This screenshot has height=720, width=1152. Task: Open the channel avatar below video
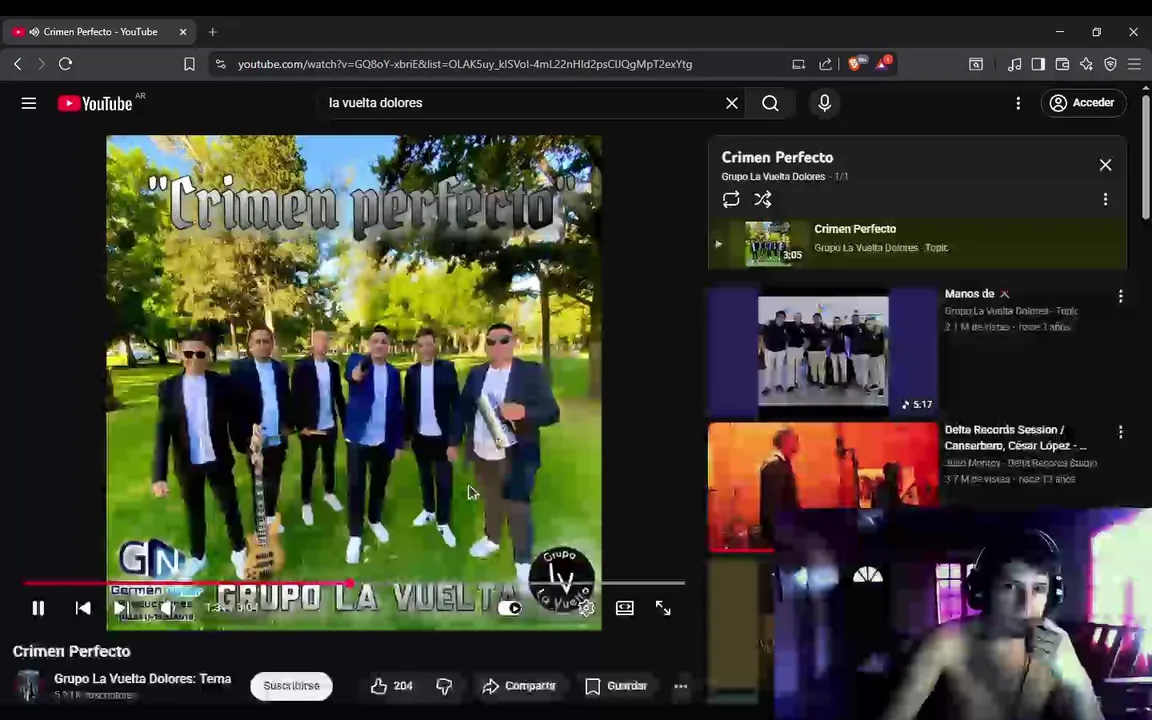pos(29,685)
